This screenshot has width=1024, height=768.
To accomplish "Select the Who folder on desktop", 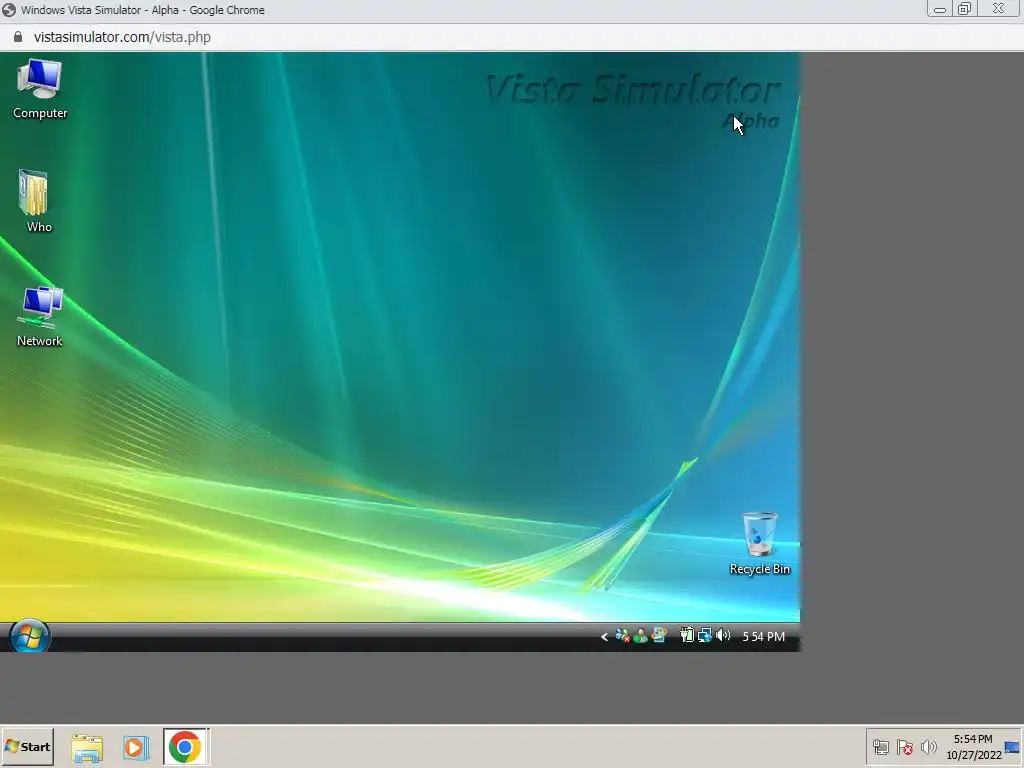I will (38, 201).
